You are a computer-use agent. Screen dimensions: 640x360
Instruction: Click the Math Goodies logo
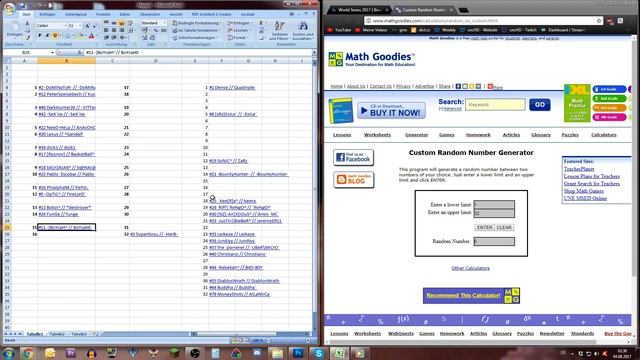[372, 59]
